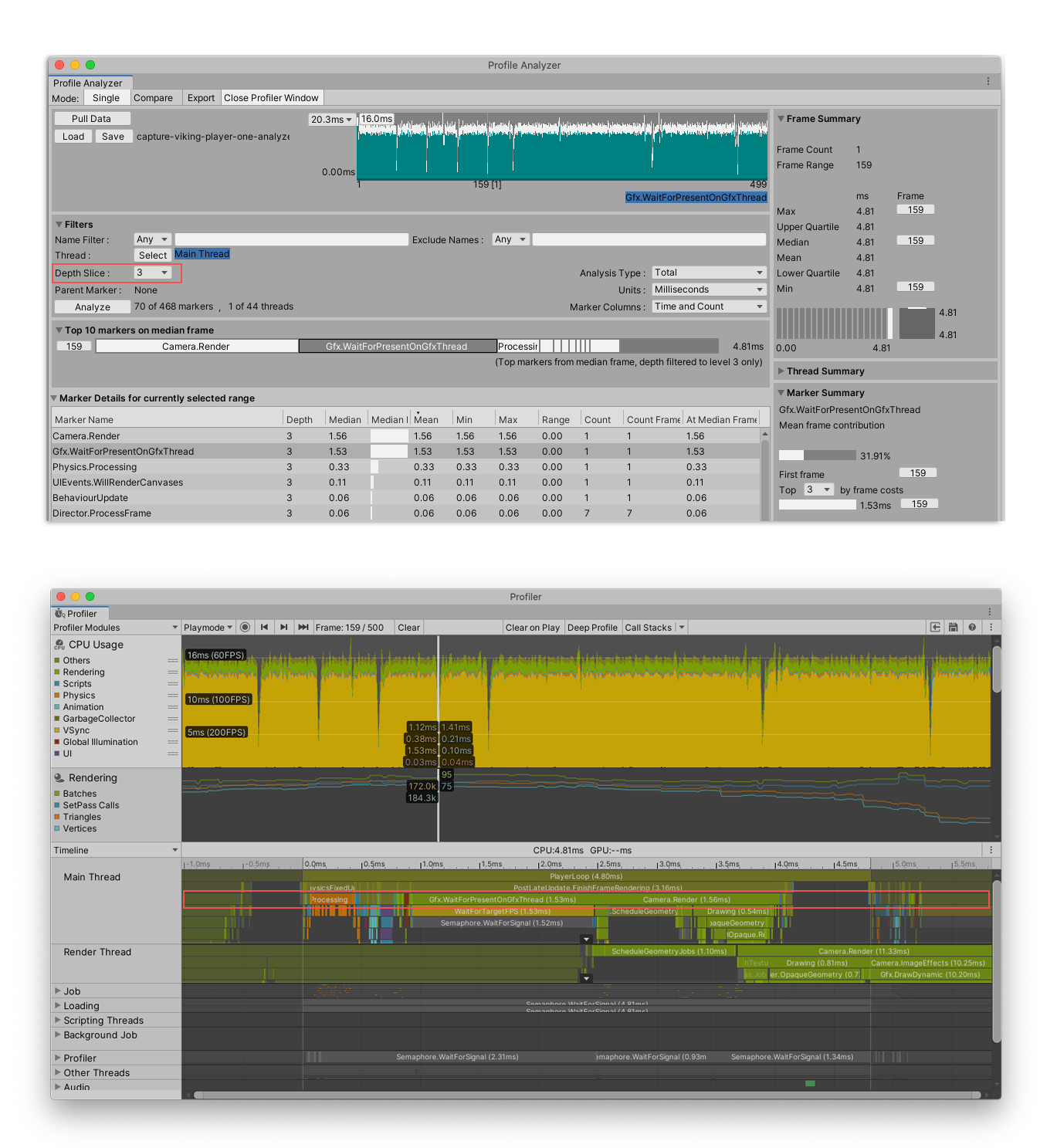Step to next frame in Profiler
The height and width of the screenshot is (1148, 1057).
[284, 628]
